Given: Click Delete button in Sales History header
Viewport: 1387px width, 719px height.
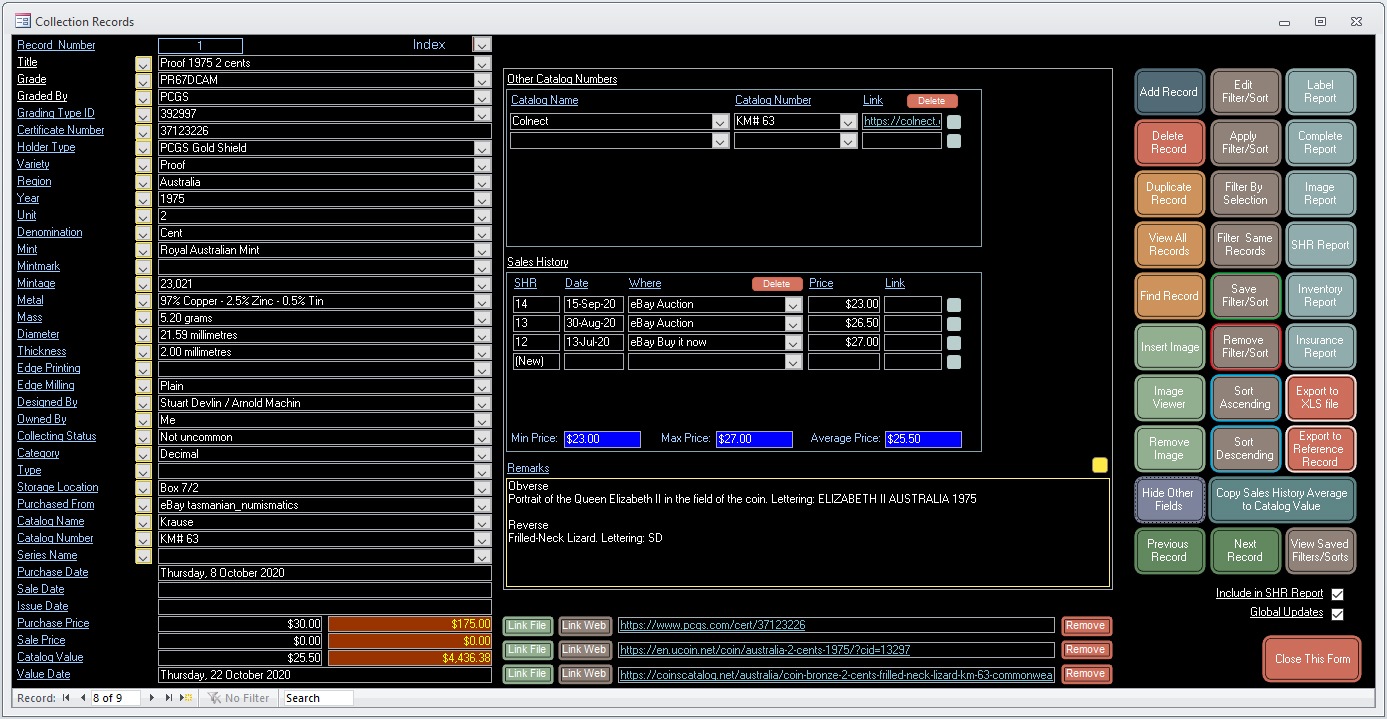Looking at the screenshot, I should click(x=777, y=284).
